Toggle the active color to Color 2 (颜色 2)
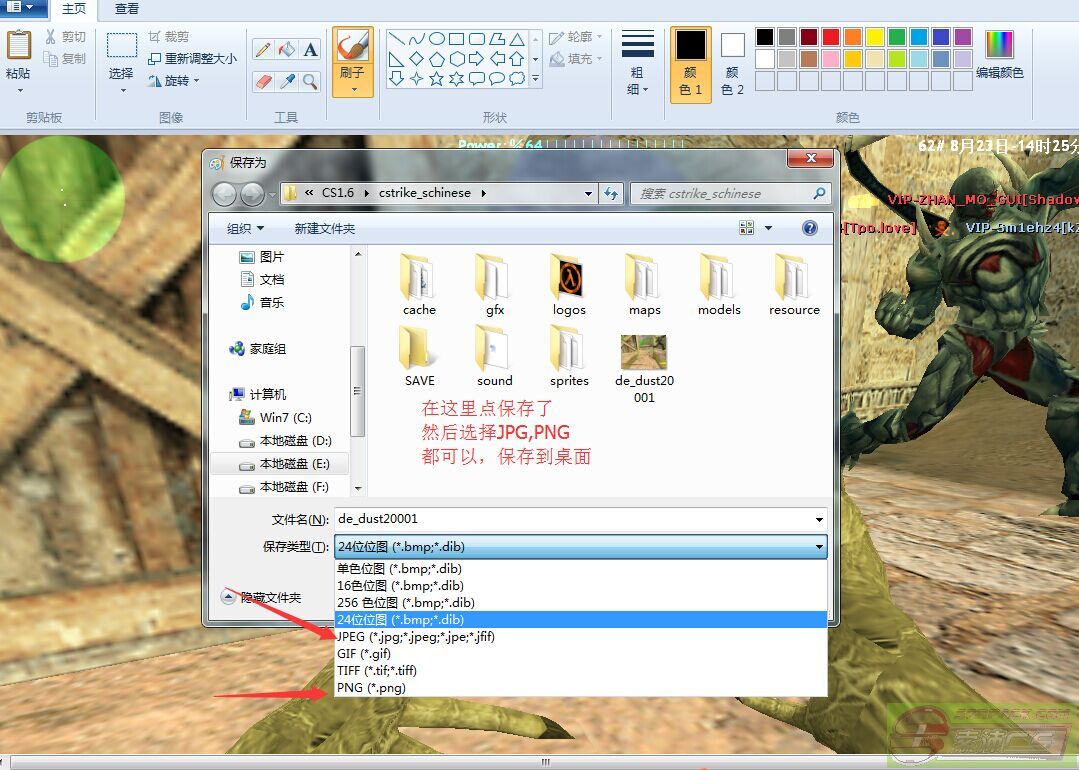The height and width of the screenshot is (770, 1079). click(733, 63)
